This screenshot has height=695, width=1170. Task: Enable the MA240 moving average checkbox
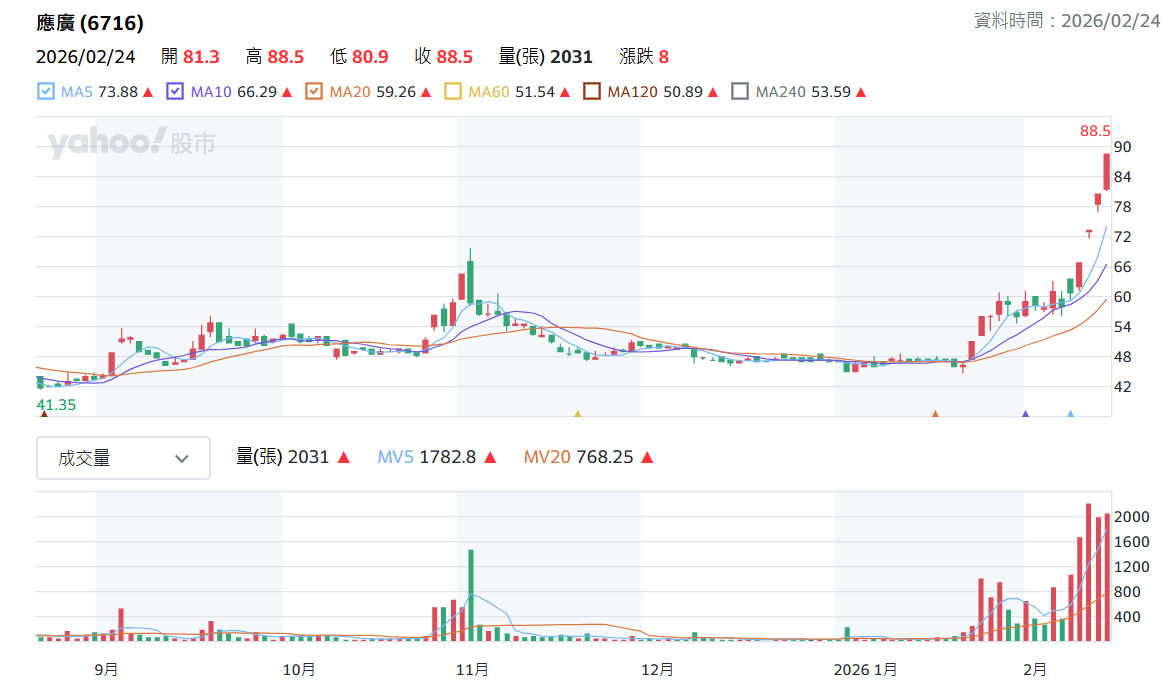click(x=739, y=92)
